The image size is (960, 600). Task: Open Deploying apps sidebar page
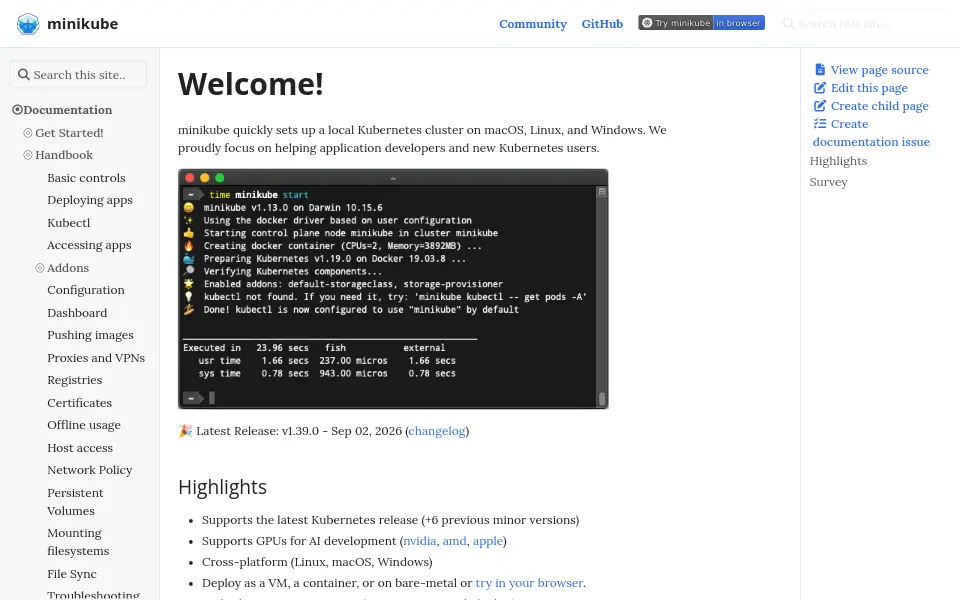(90, 200)
